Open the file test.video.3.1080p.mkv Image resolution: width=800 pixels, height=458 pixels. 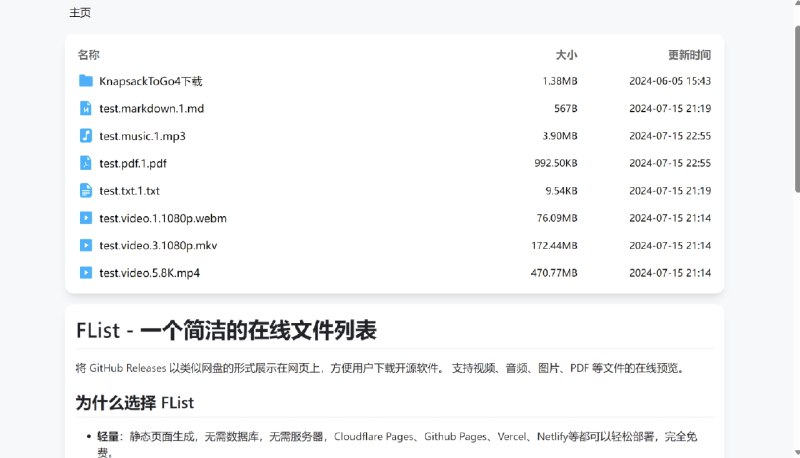(158, 246)
